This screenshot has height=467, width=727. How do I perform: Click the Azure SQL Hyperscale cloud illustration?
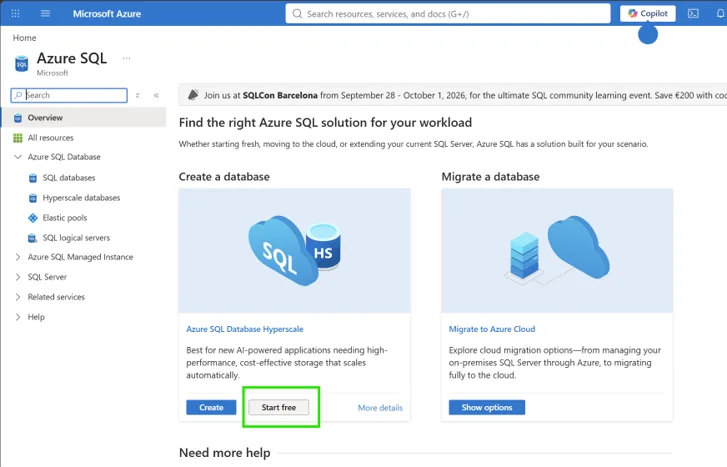point(294,250)
